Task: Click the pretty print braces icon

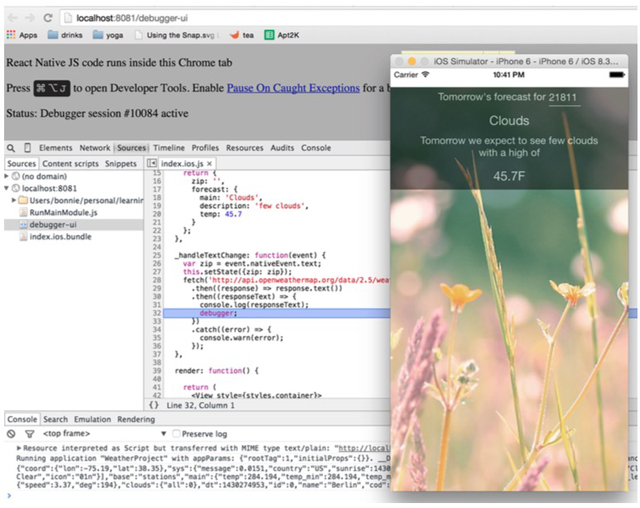Action: point(153,405)
